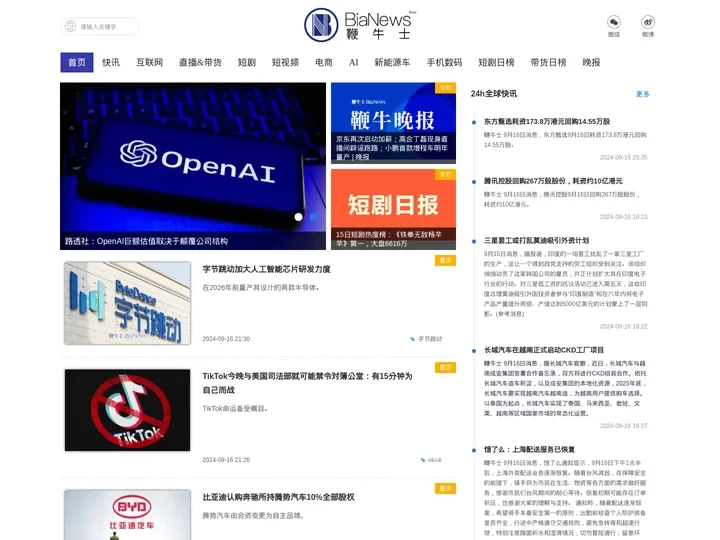
Task: Open the 晚报 menu item
Action: pos(591,62)
